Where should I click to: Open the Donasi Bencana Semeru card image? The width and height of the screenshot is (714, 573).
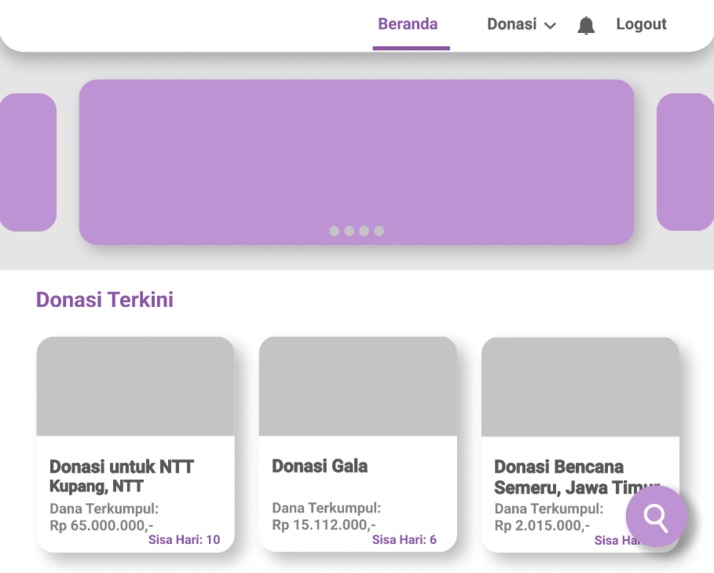point(580,387)
